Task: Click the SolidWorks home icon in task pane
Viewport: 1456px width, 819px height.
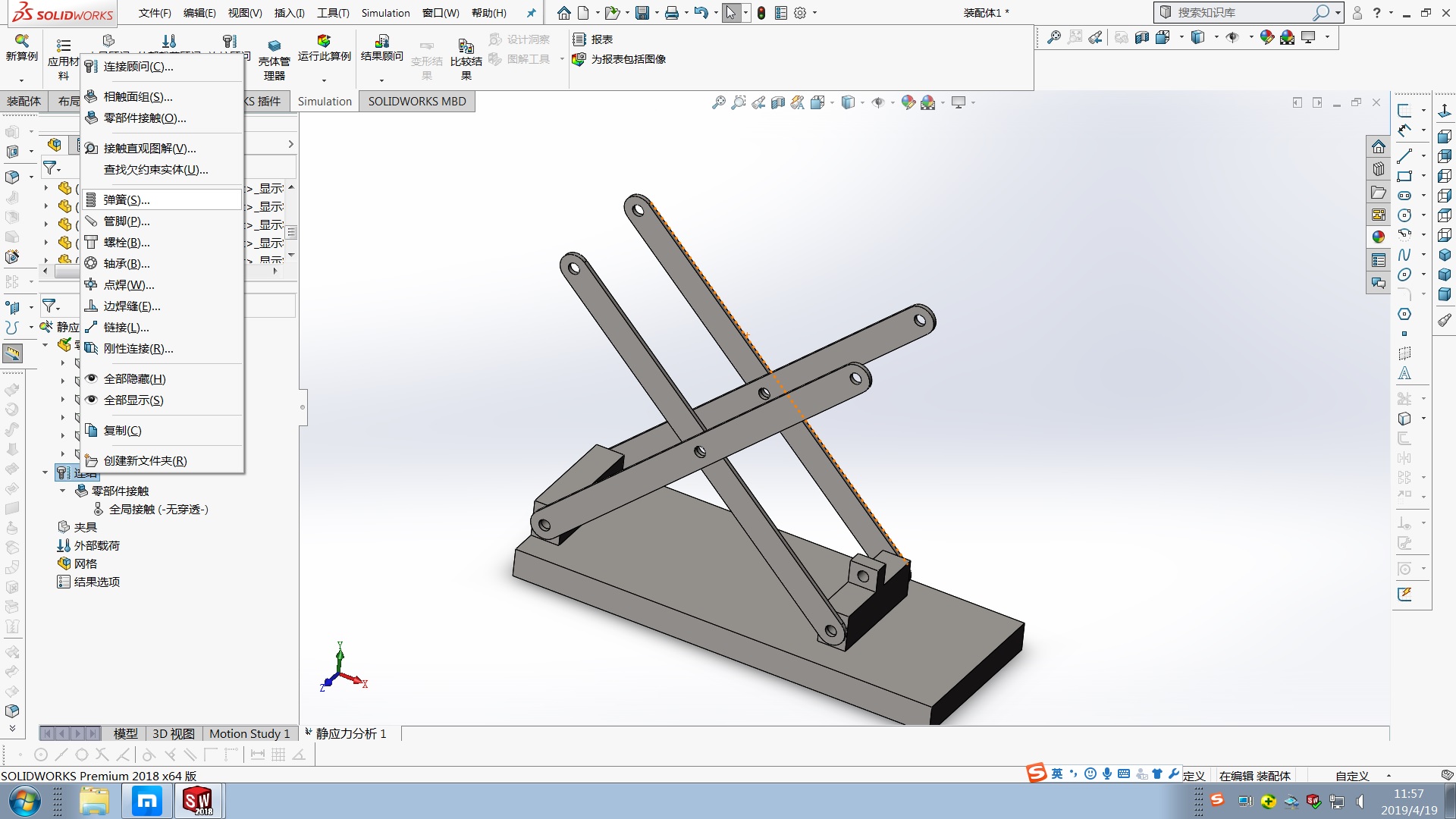Action: click(1378, 147)
